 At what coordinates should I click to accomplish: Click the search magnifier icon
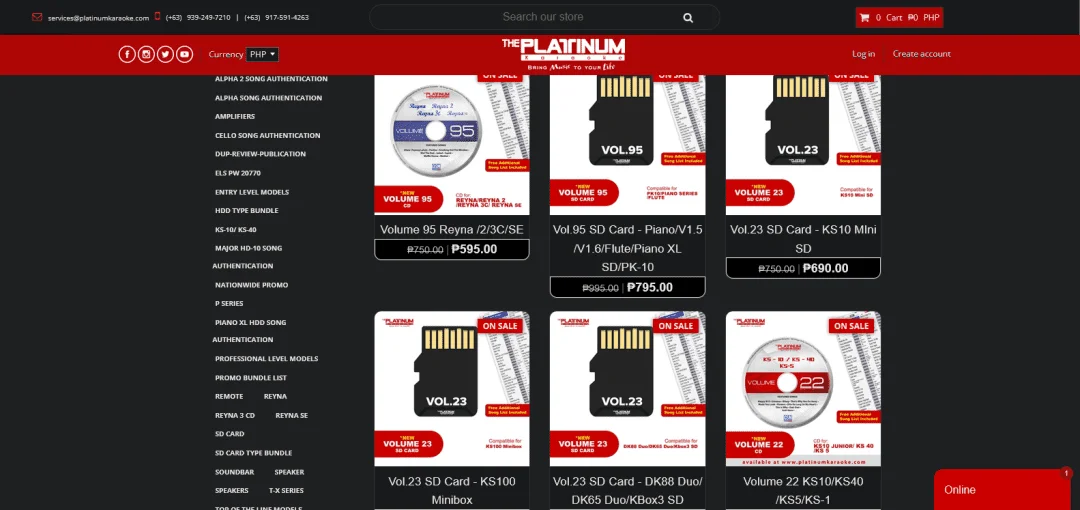point(687,18)
